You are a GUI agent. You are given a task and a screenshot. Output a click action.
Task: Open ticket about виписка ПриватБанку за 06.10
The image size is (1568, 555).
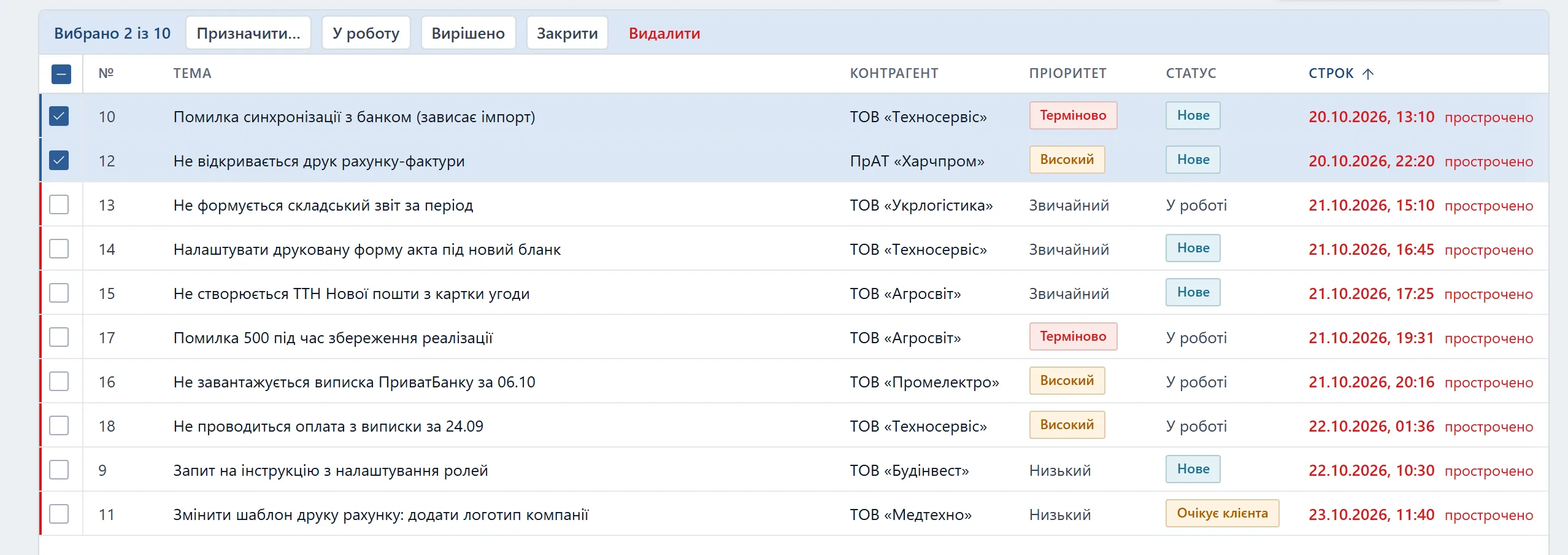pos(355,382)
